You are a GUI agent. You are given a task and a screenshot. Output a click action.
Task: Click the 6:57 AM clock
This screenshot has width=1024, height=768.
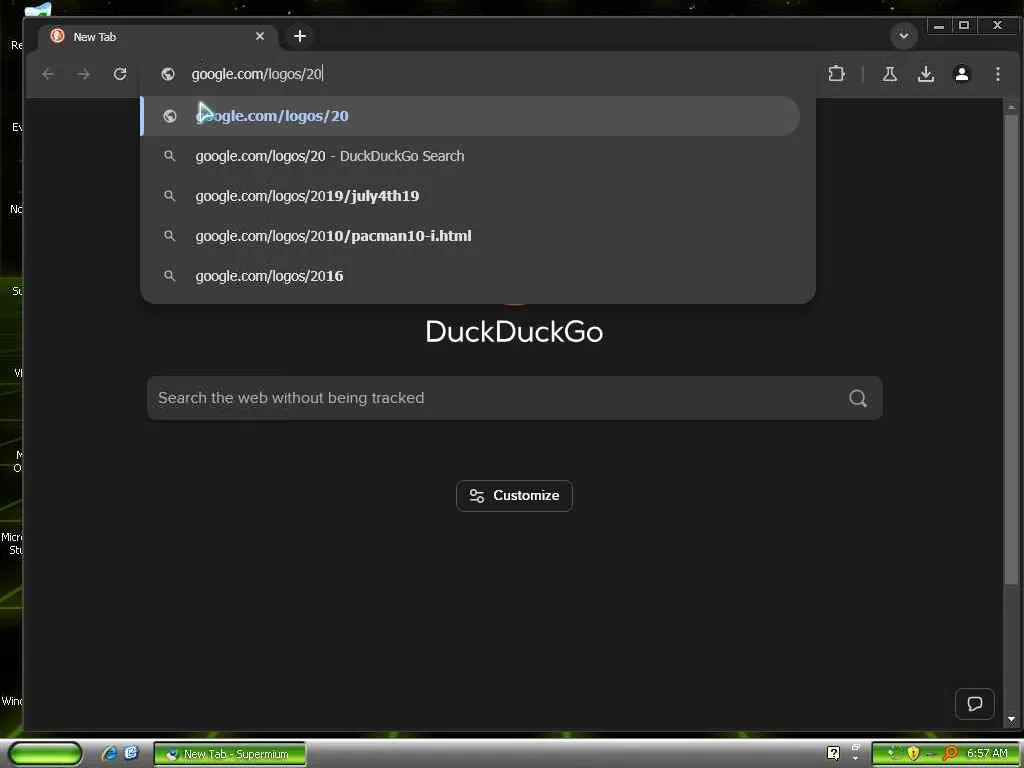pos(987,754)
